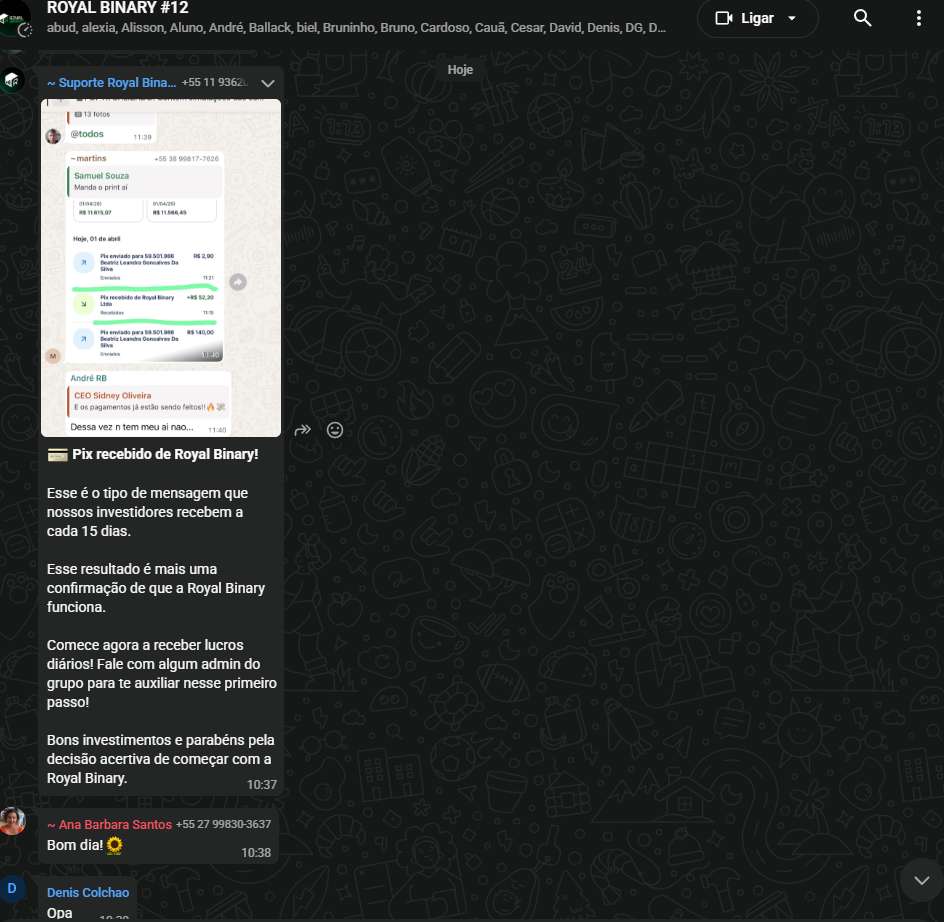
Task: Jump to latest messages with down-arrow button
Action: point(921,880)
